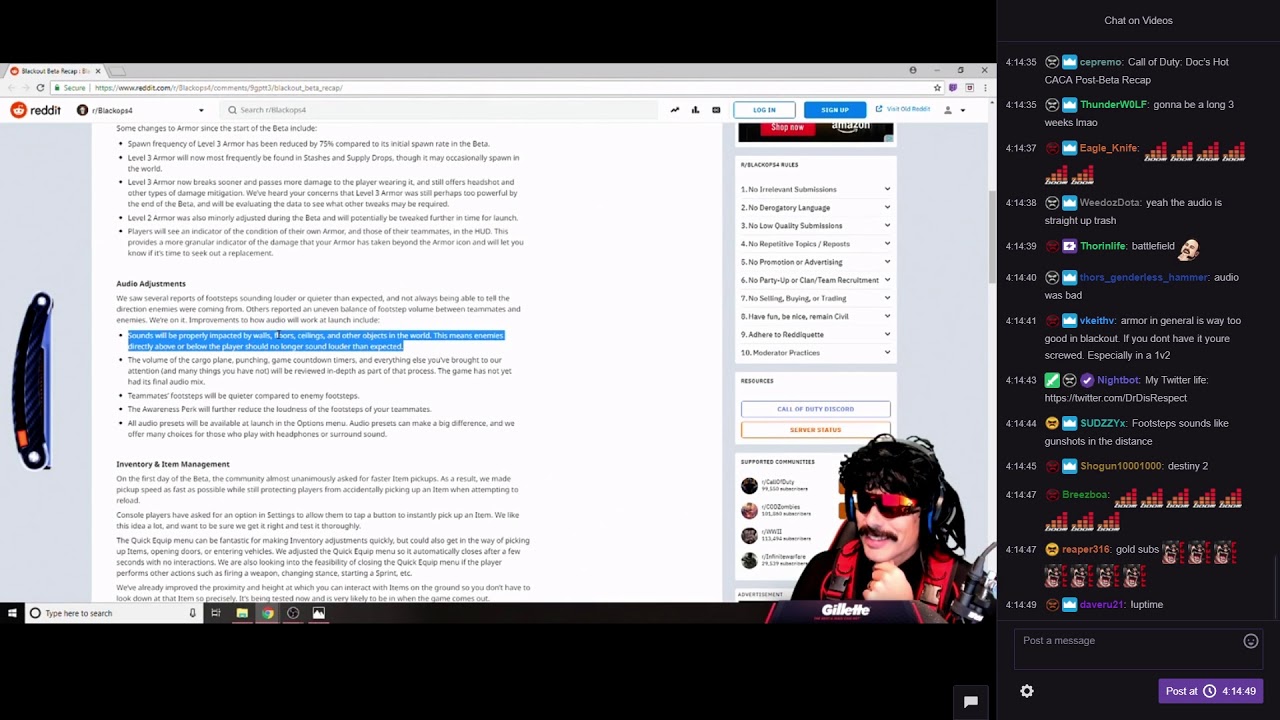Click Post at 4:14:49 button

tap(1210, 691)
